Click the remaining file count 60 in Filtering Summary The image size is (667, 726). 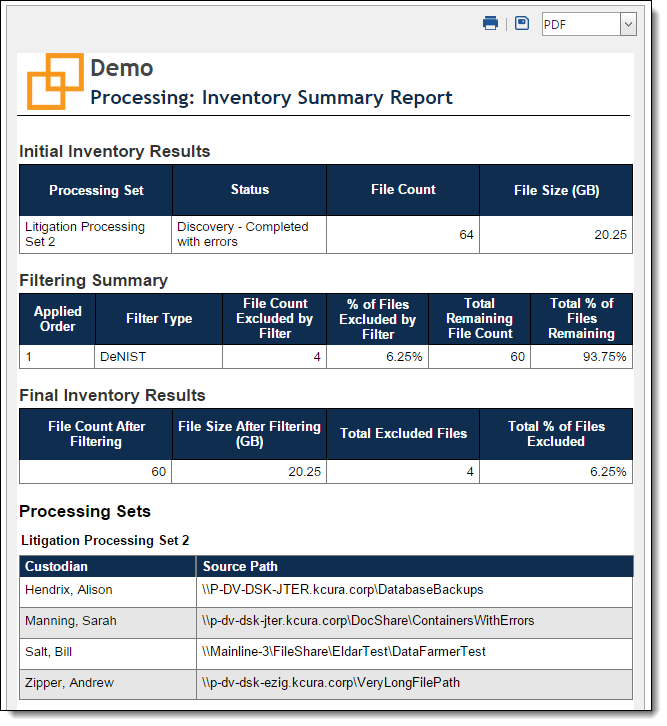point(517,357)
